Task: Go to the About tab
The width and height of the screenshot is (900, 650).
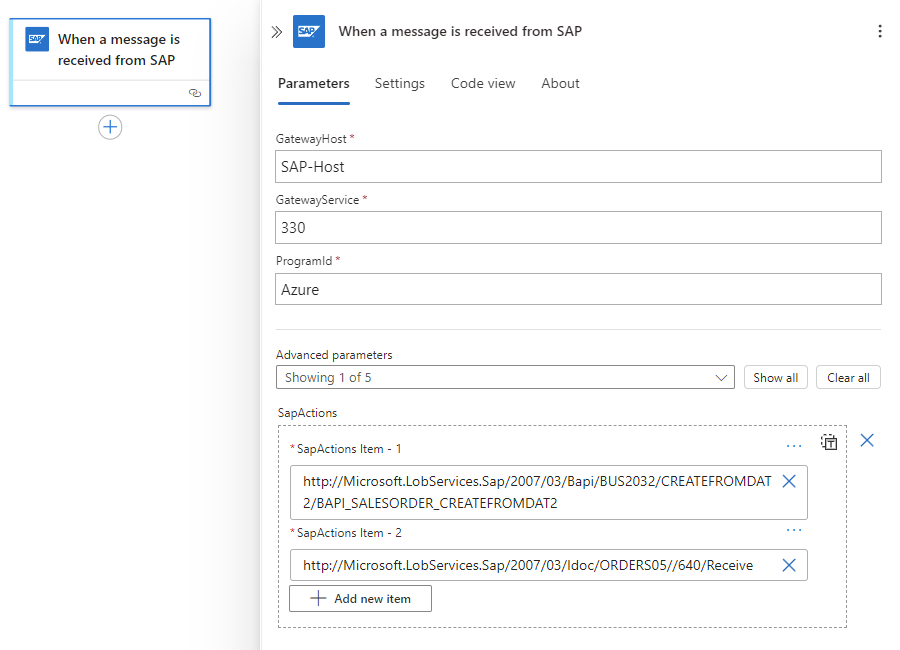Action: tap(560, 83)
